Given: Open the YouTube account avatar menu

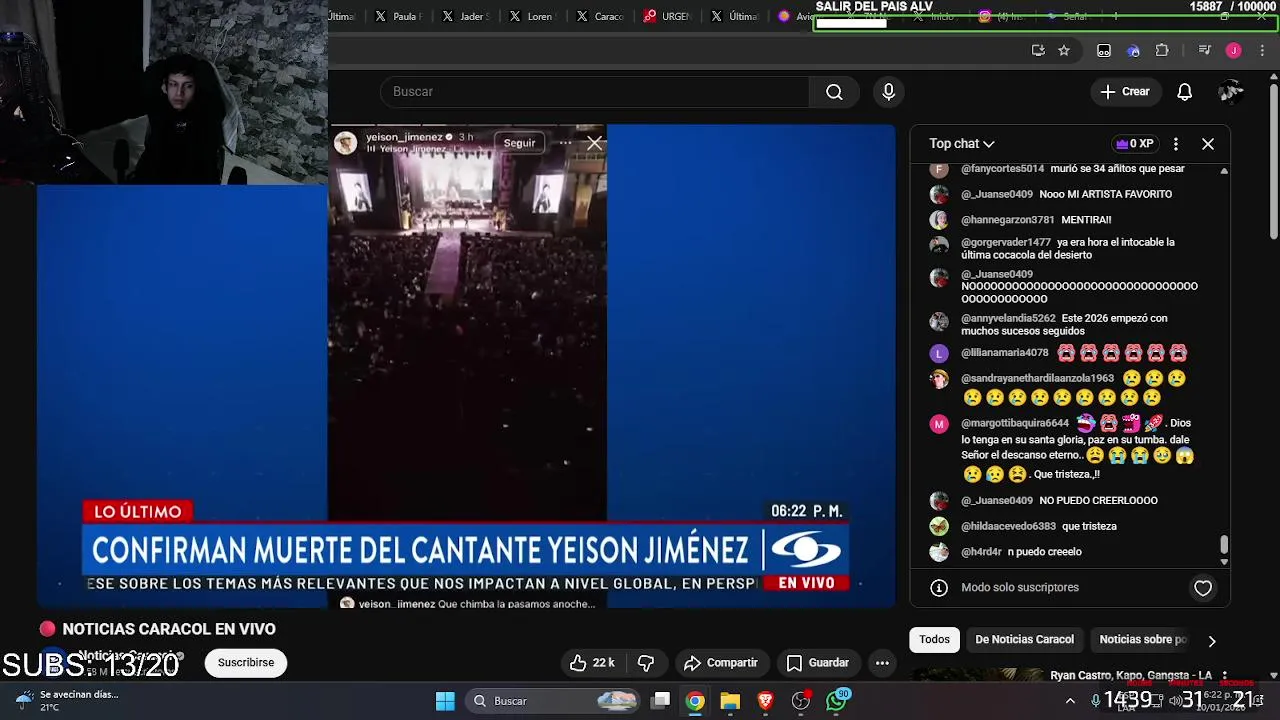Looking at the screenshot, I should 1231,92.
